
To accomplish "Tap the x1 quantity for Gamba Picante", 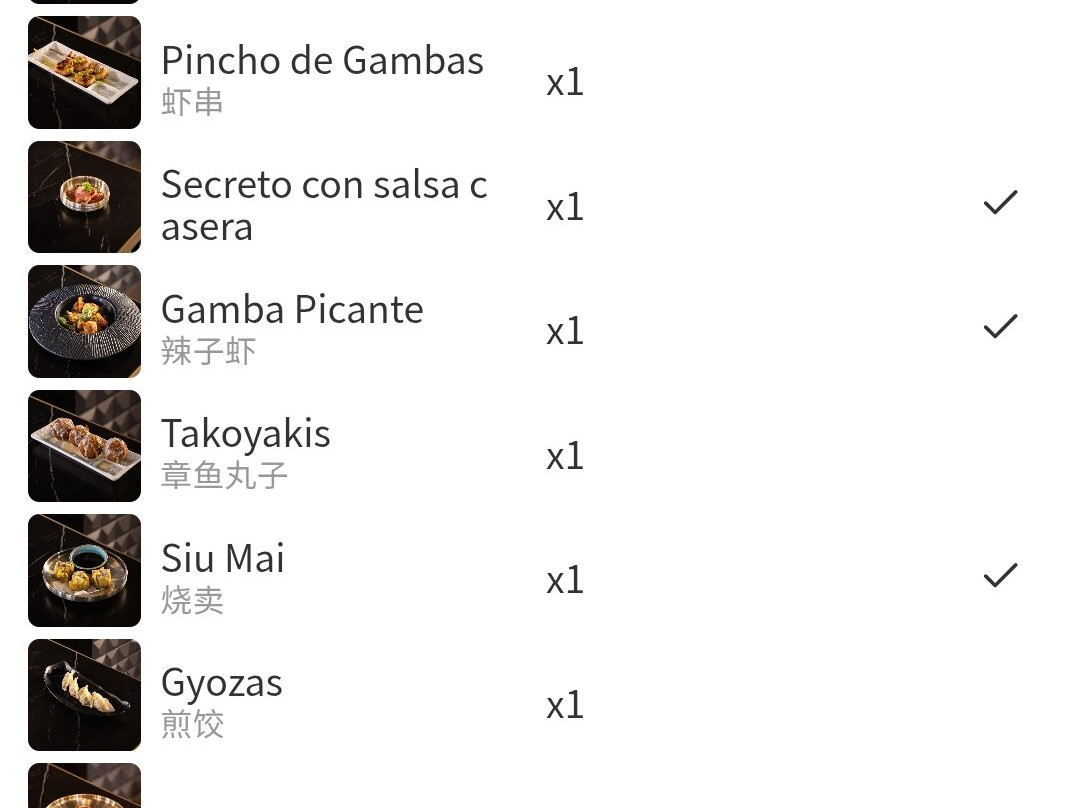I will tap(565, 331).
